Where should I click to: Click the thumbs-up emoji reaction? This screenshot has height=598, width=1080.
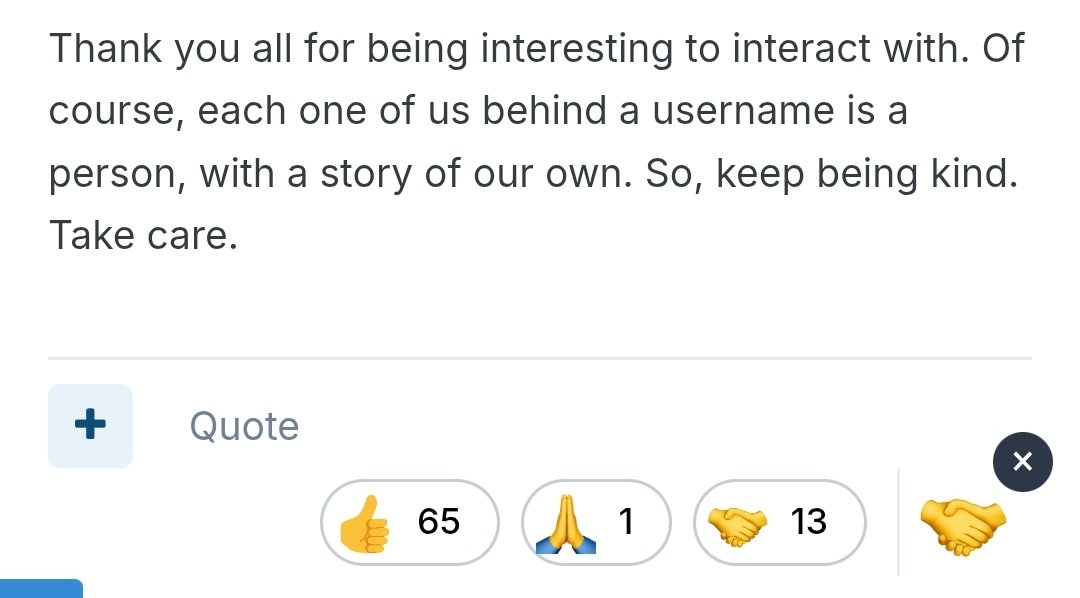[363, 523]
